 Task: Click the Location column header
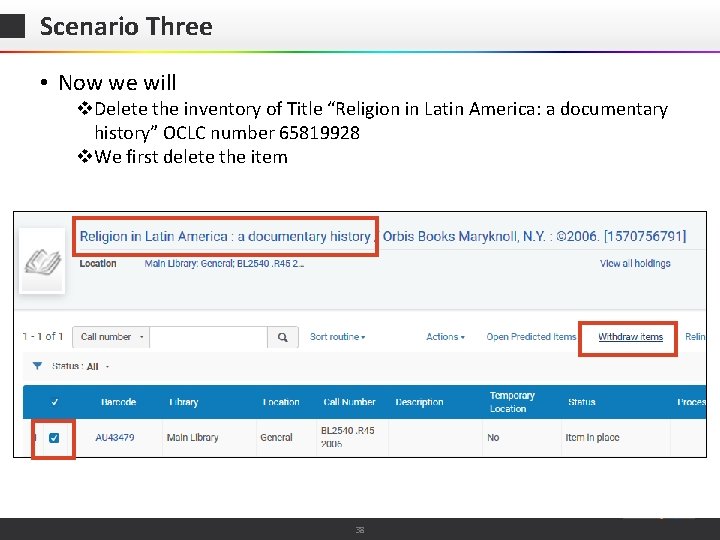[x=281, y=402]
